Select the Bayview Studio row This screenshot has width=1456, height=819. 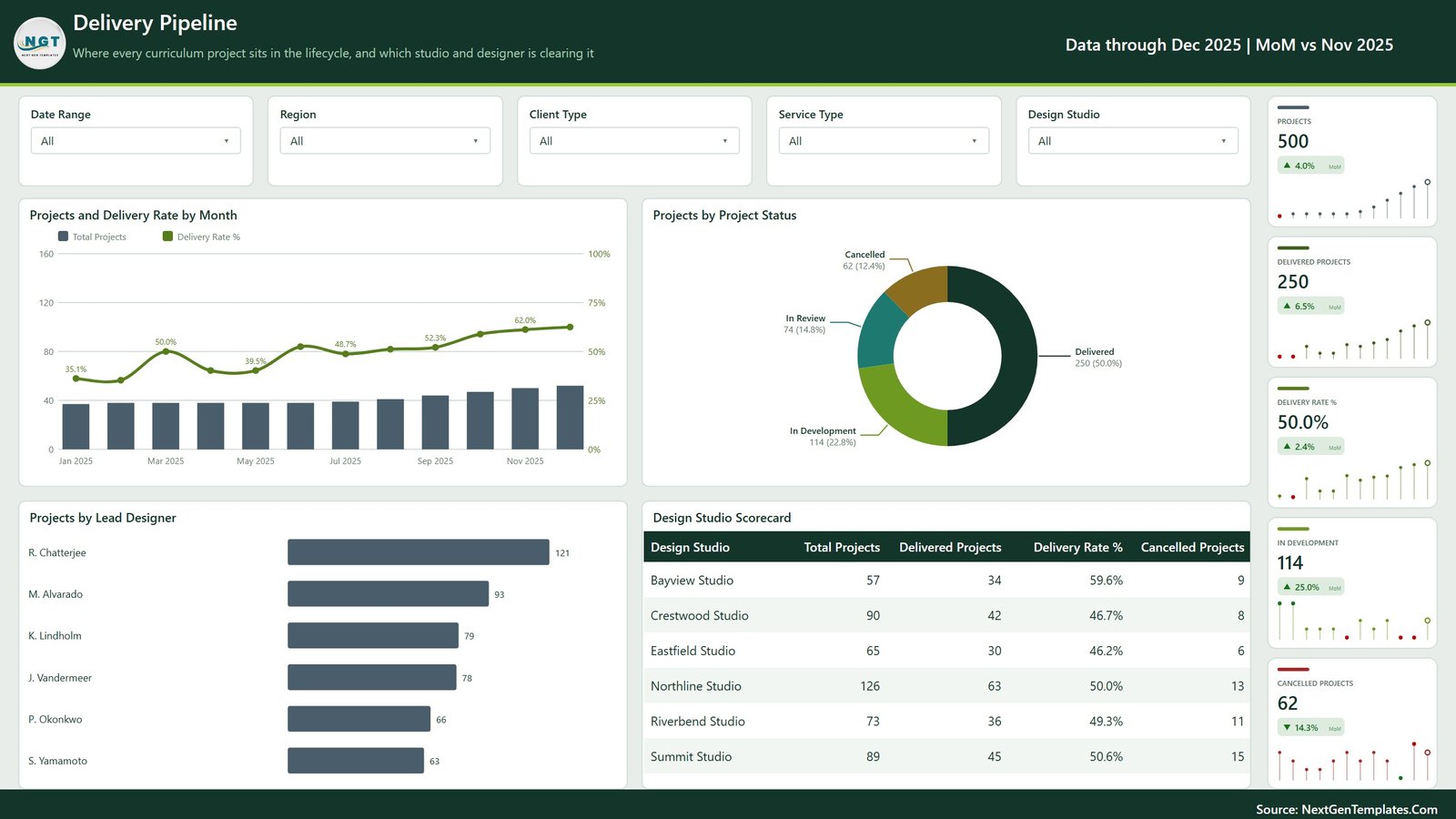click(946, 581)
